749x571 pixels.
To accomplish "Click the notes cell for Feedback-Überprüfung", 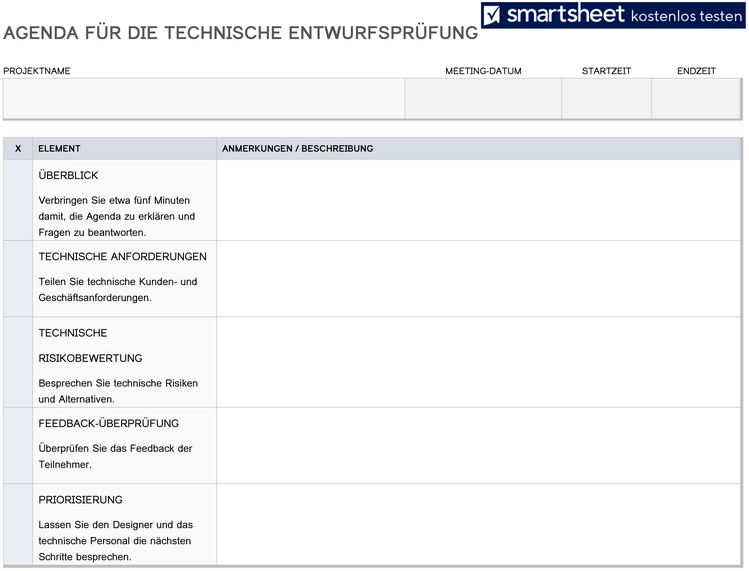I will 479,445.
